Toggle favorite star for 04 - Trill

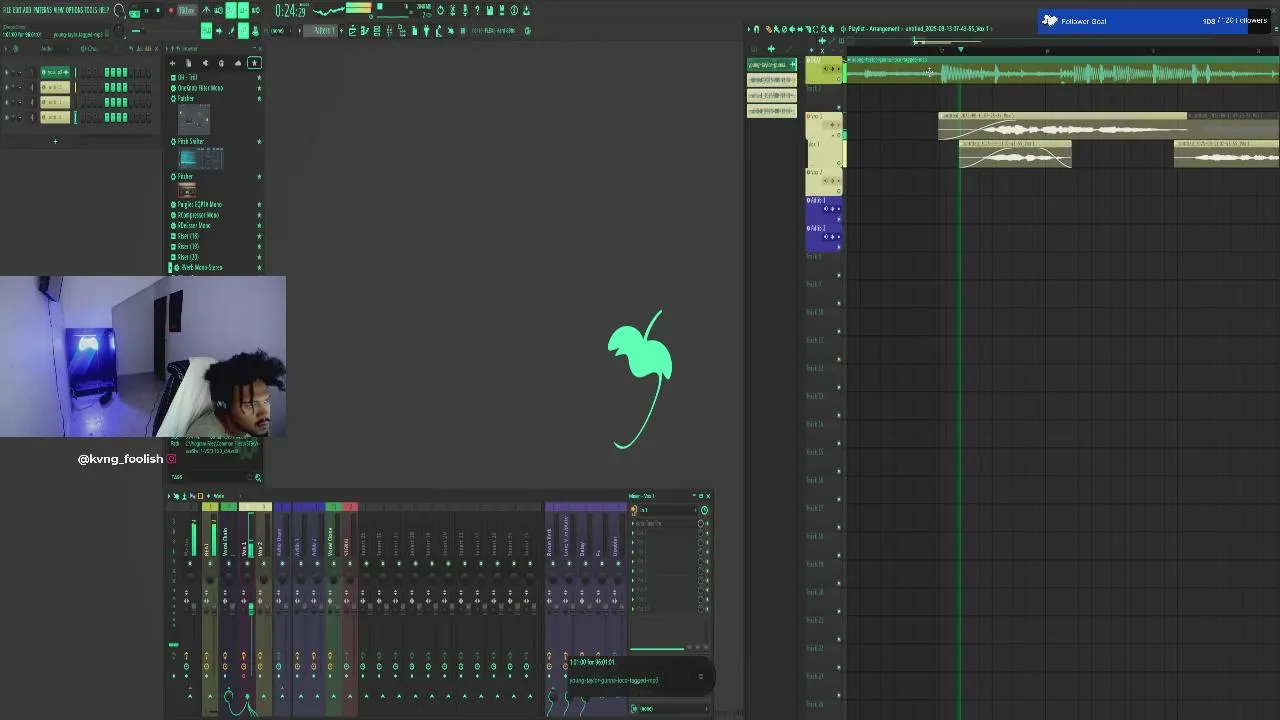pyautogui.click(x=259, y=77)
